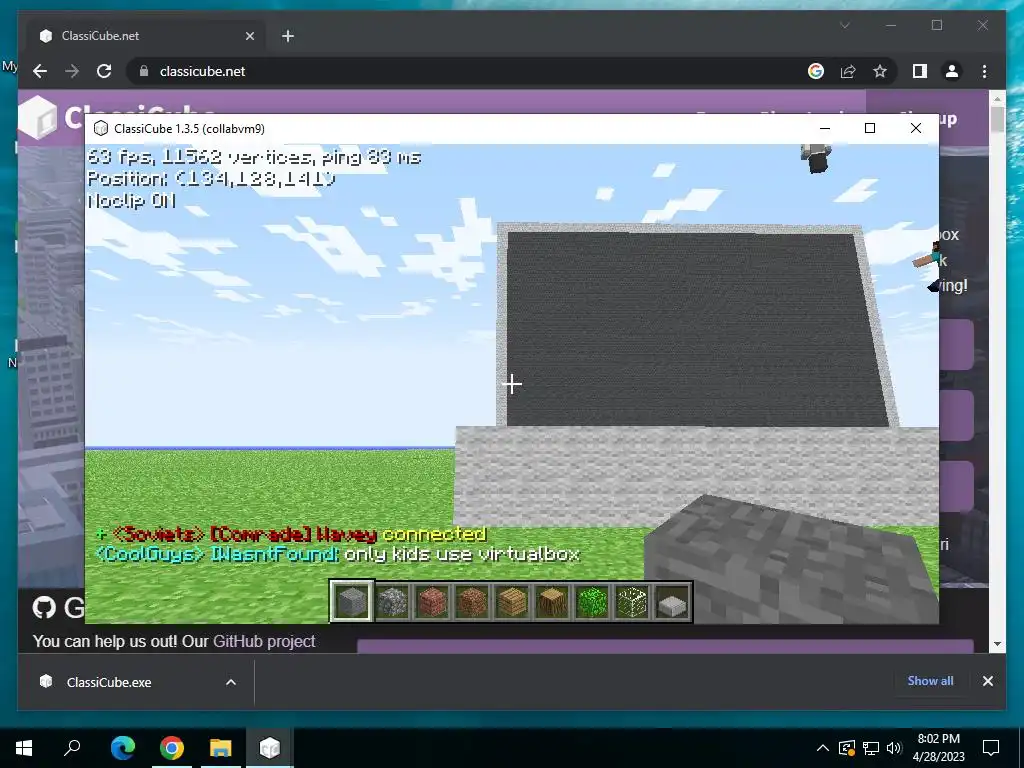Show all downloads
This screenshot has height=768, width=1024.
(x=930, y=680)
